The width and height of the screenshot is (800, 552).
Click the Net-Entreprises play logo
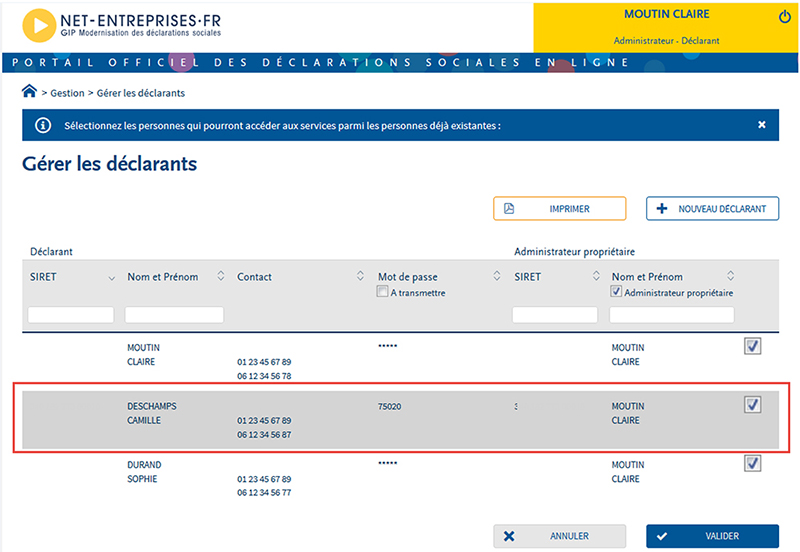coord(39,26)
